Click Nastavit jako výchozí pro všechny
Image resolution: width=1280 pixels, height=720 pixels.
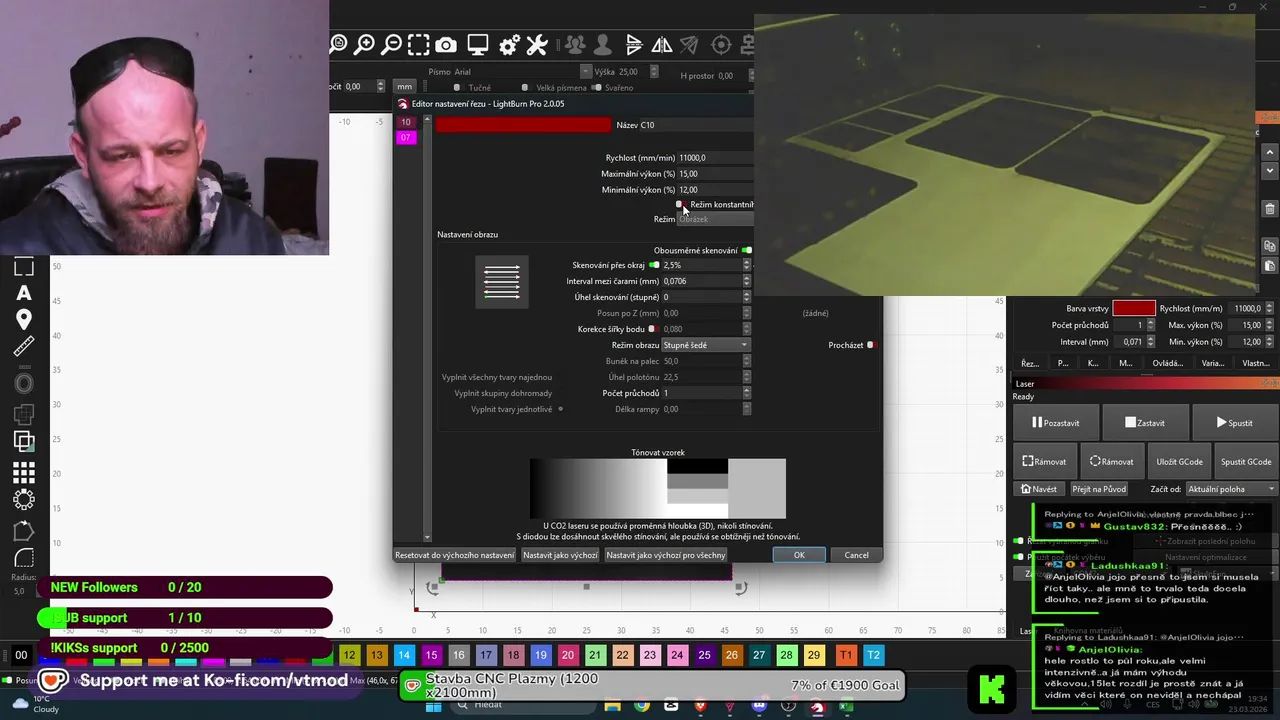[x=665, y=555]
